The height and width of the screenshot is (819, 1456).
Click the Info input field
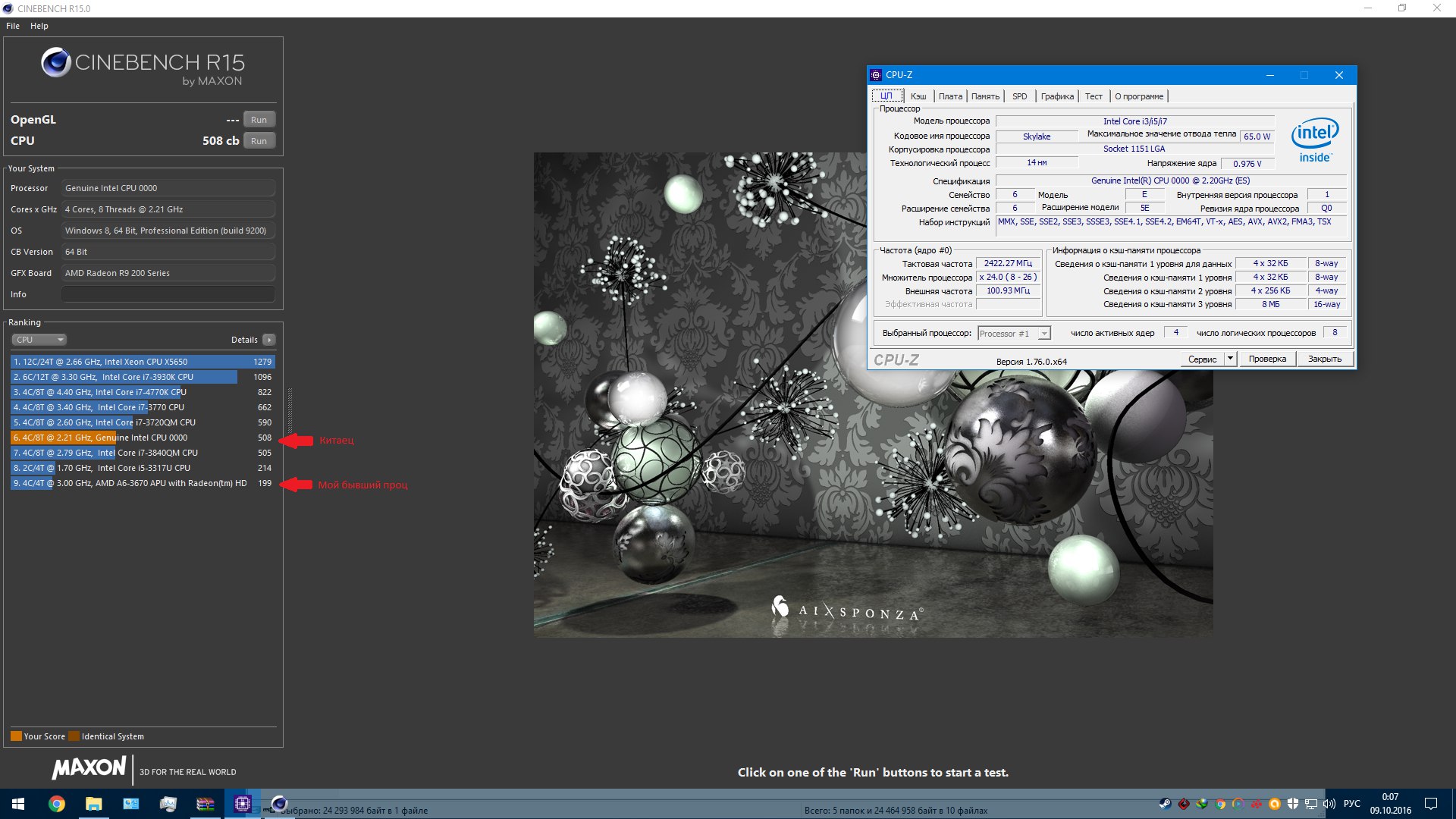pyautogui.click(x=168, y=294)
